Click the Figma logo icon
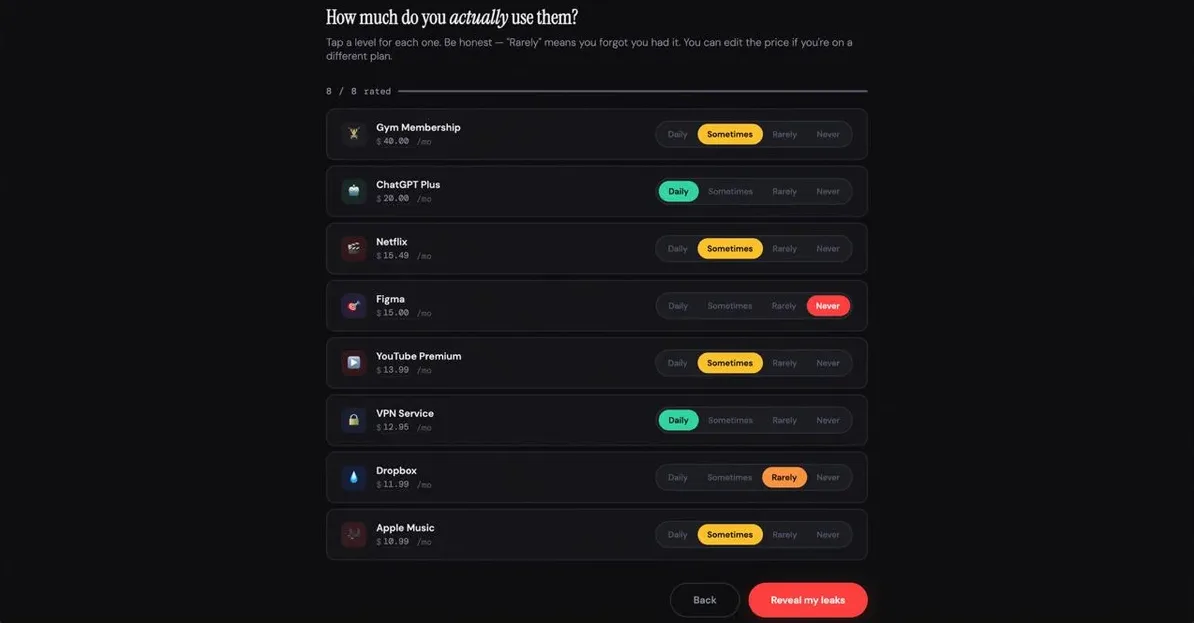Viewport: 1194px width, 623px height. [x=353, y=304]
